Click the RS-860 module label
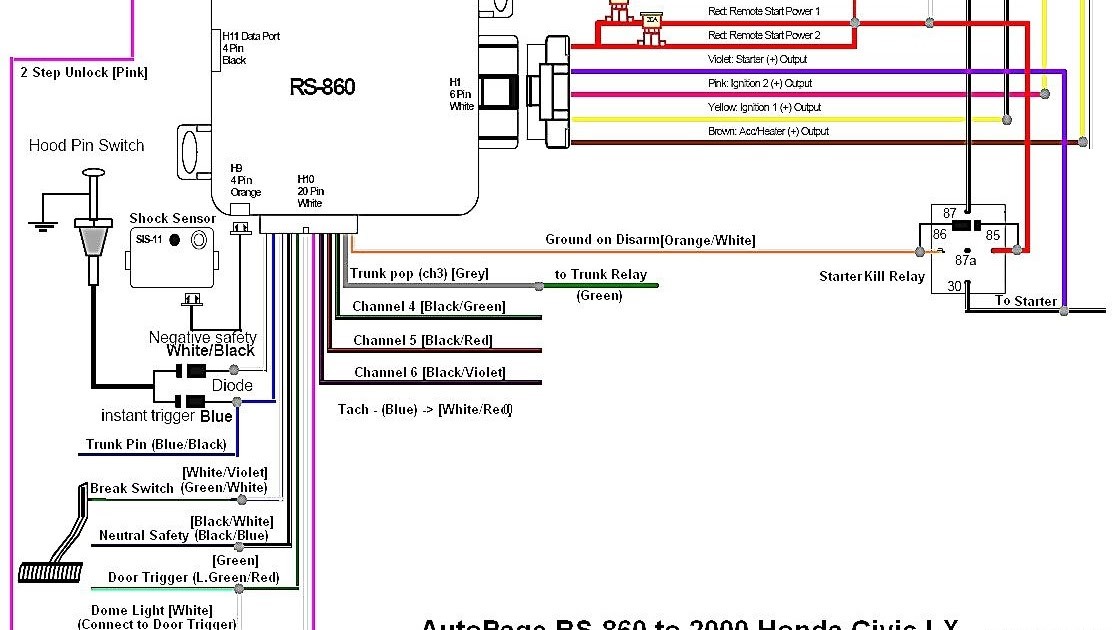This screenshot has width=1113, height=630. coord(322,87)
